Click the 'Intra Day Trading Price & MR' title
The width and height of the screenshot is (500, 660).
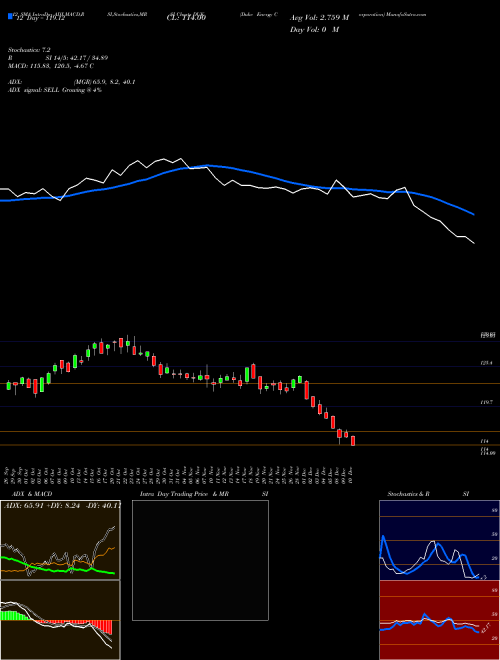[x=184, y=494]
